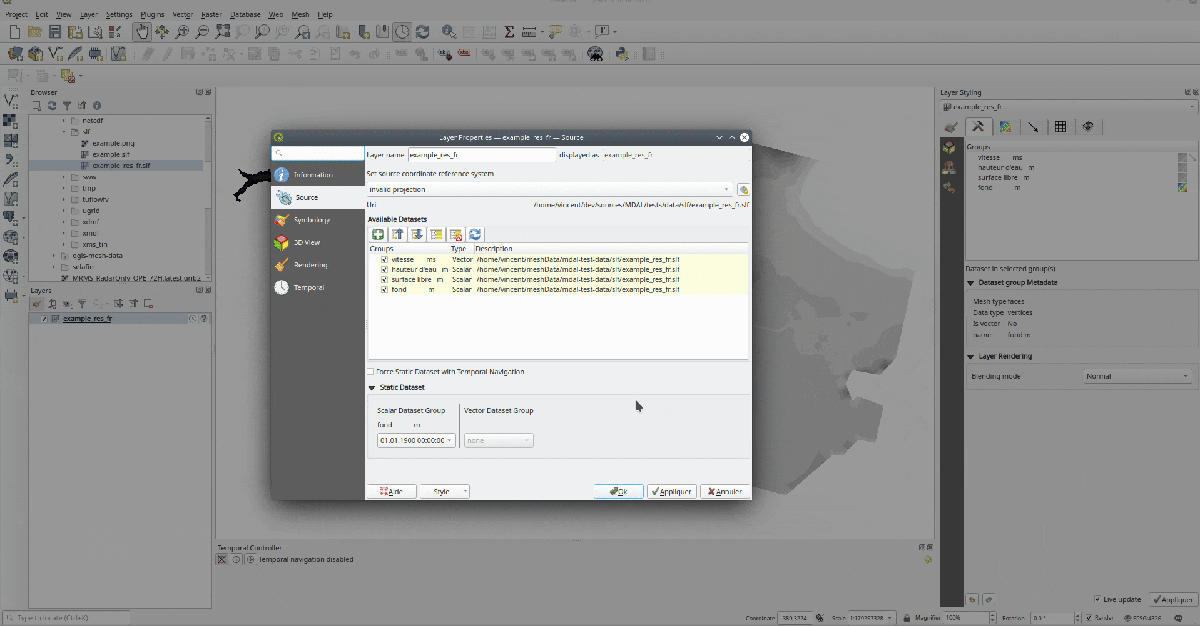This screenshot has width=1200, height=626.
Task: Click the Annuler button
Action: (x=725, y=492)
